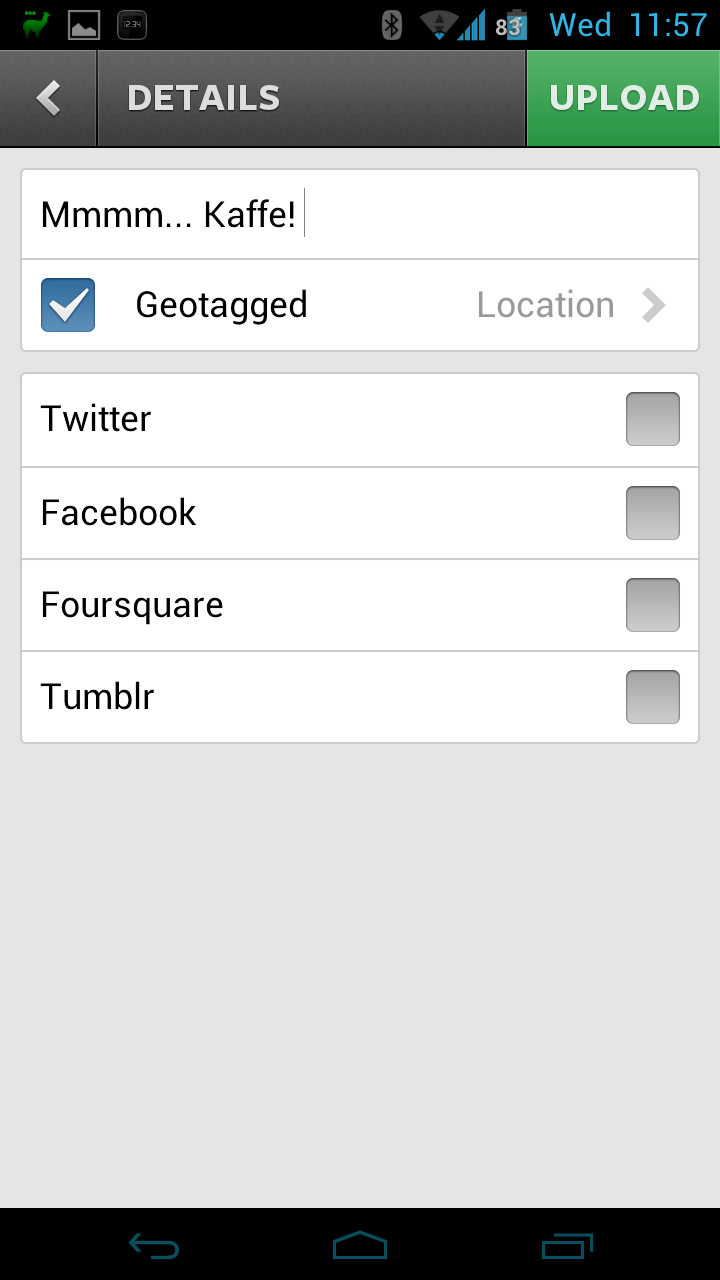The width and height of the screenshot is (720, 1280).
Task: Turn on Tumblr sharing checkbox
Action: tap(652, 697)
